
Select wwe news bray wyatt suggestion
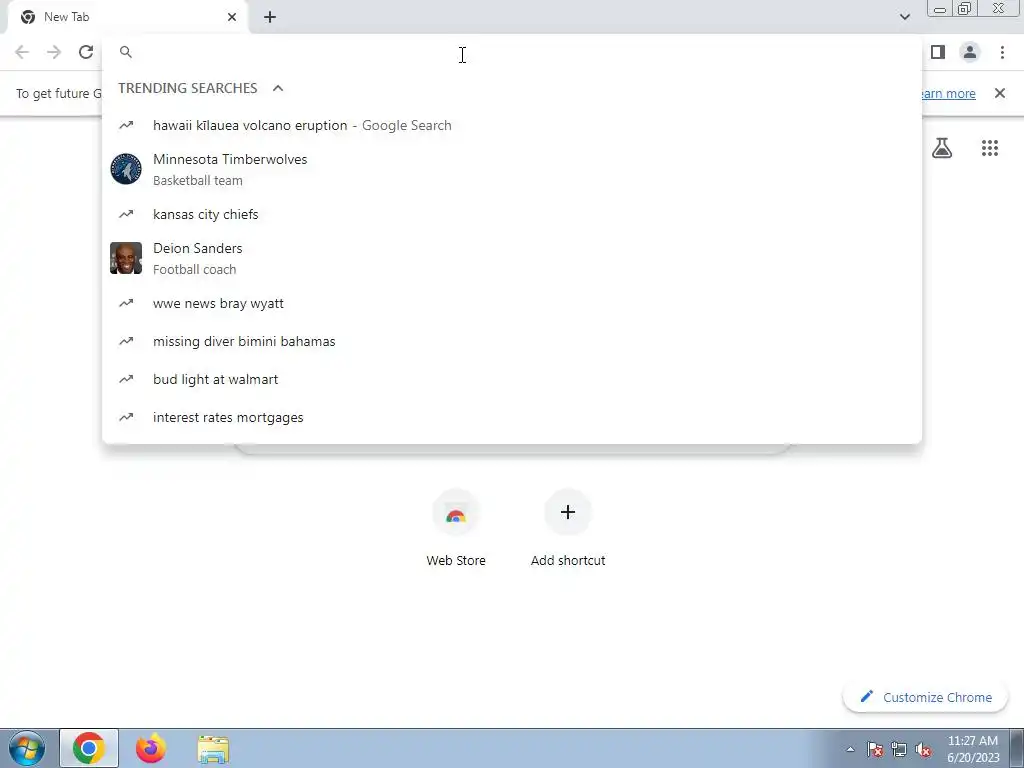(x=512, y=304)
